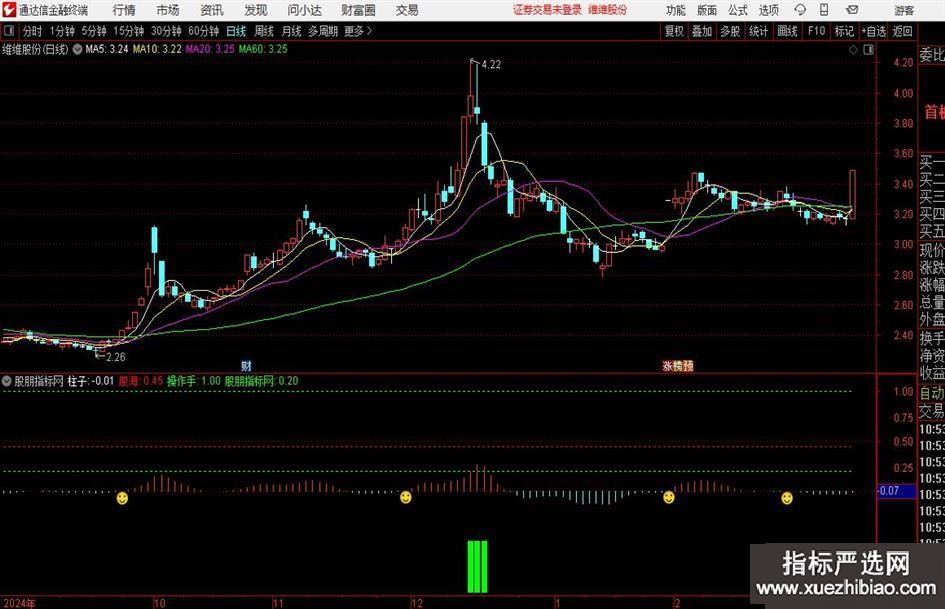Click the green bars in indicator panel

click(x=477, y=567)
